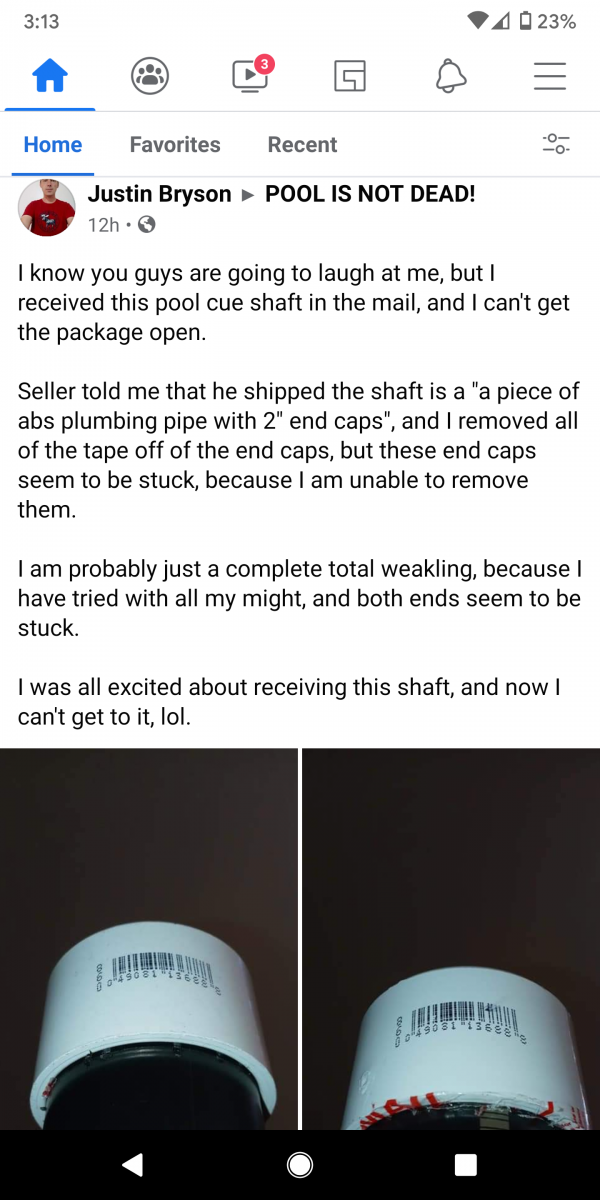
Task: Open the Groups icon in top bar
Action: [150, 76]
